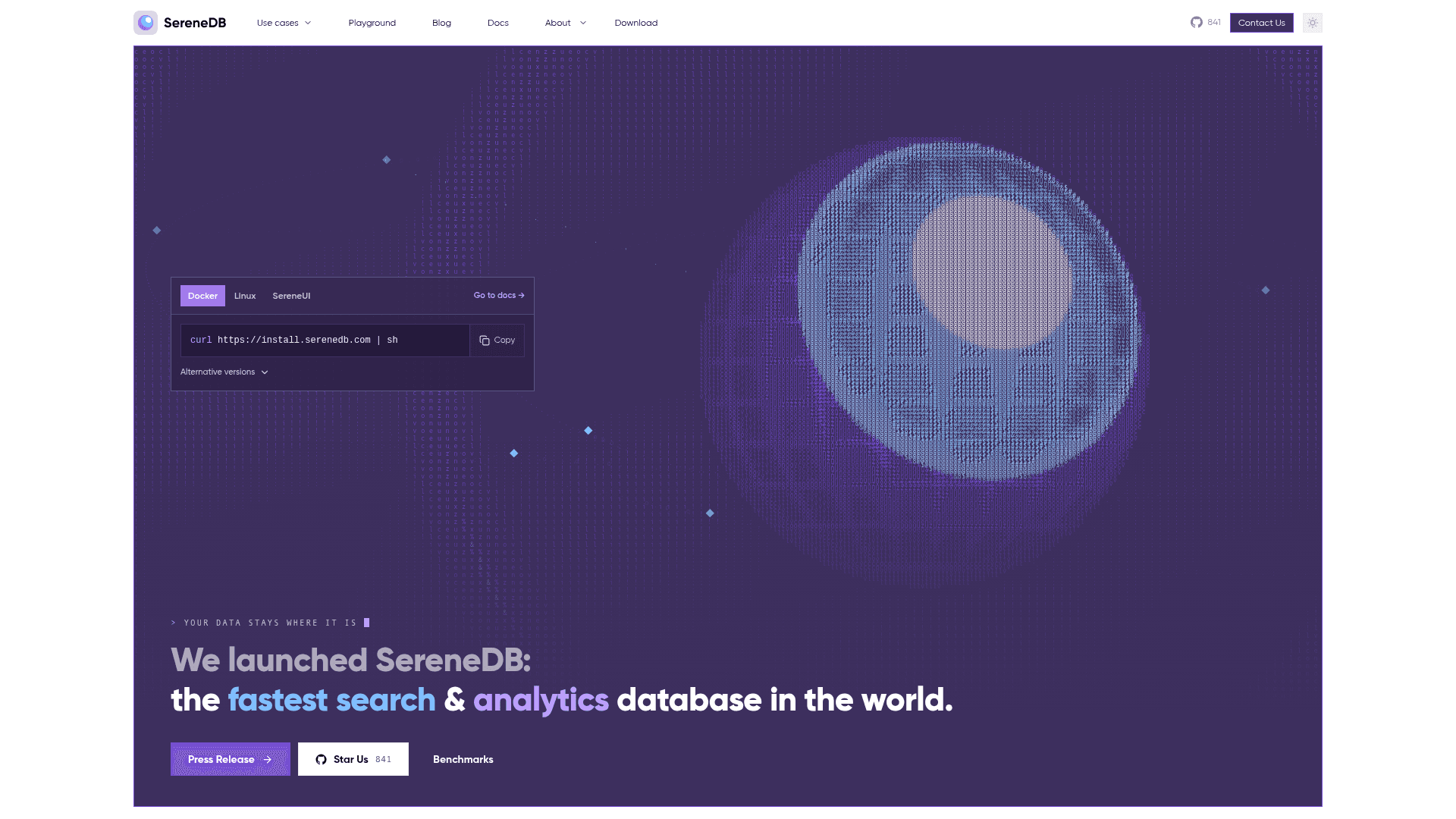
Task: Click the 841 count in Star Us button
Action: pyautogui.click(x=384, y=759)
